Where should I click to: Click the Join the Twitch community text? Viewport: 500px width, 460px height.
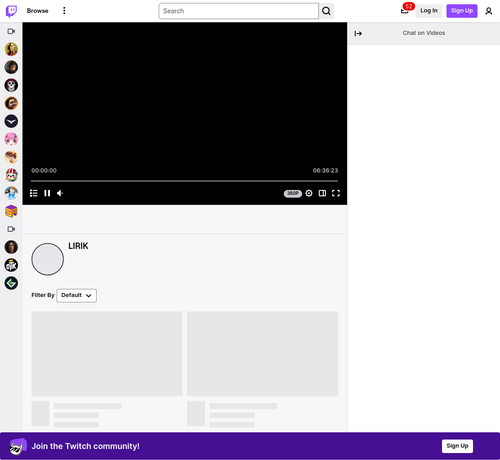[x=86, y=446]
